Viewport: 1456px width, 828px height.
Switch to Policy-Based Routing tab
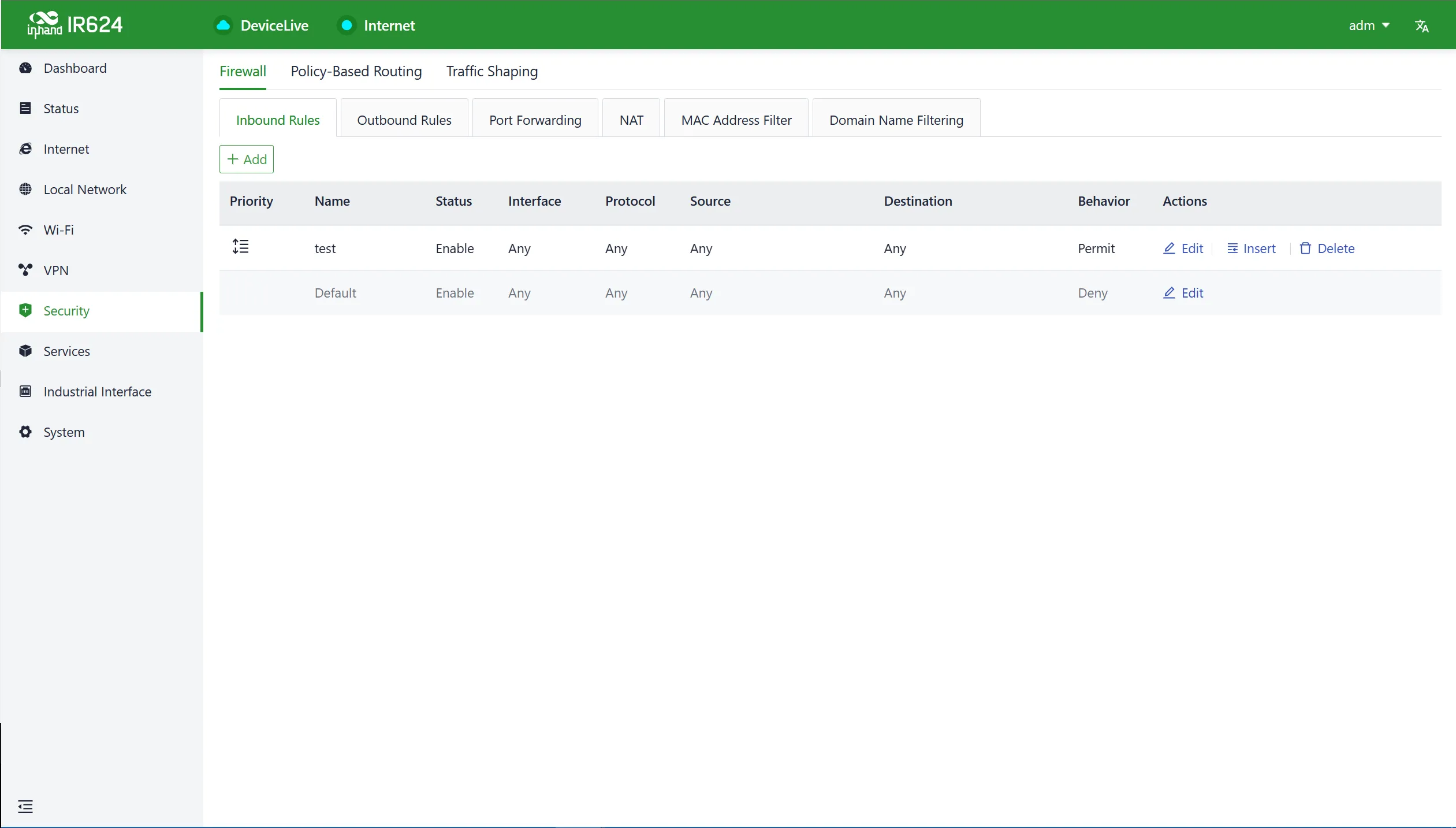click(356, 71)
